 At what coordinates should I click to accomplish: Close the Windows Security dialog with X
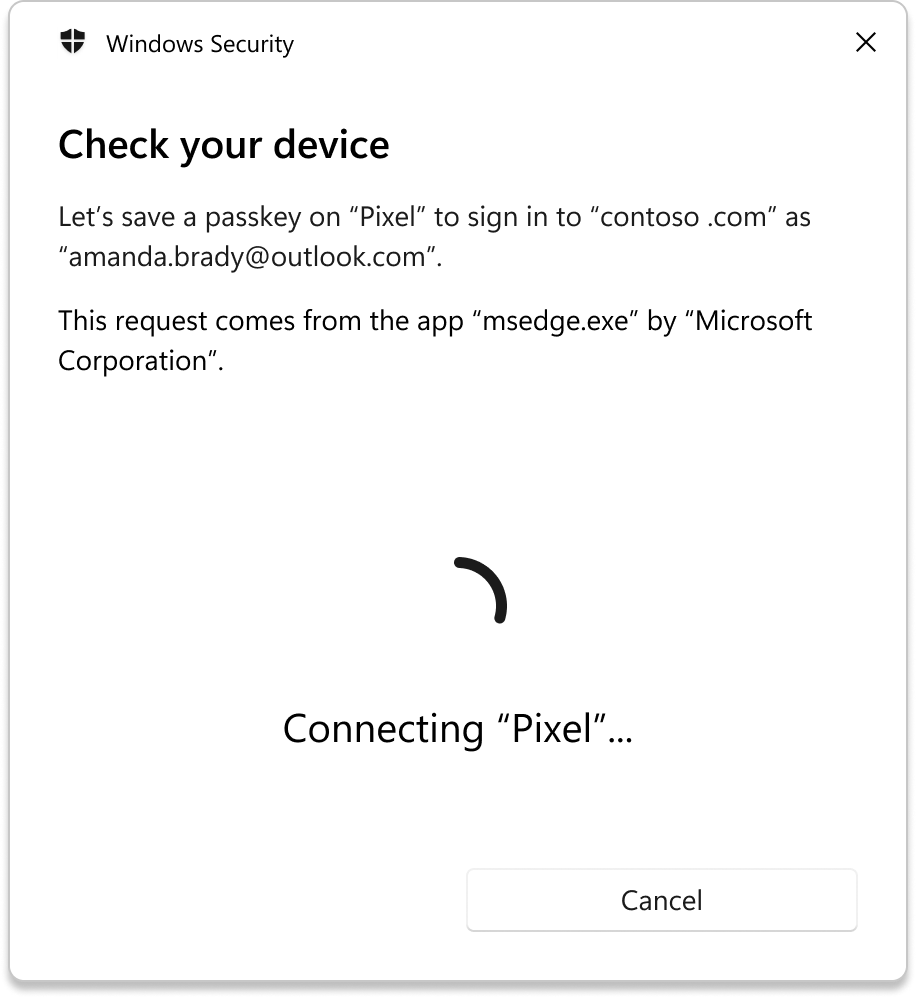(866, 43)
